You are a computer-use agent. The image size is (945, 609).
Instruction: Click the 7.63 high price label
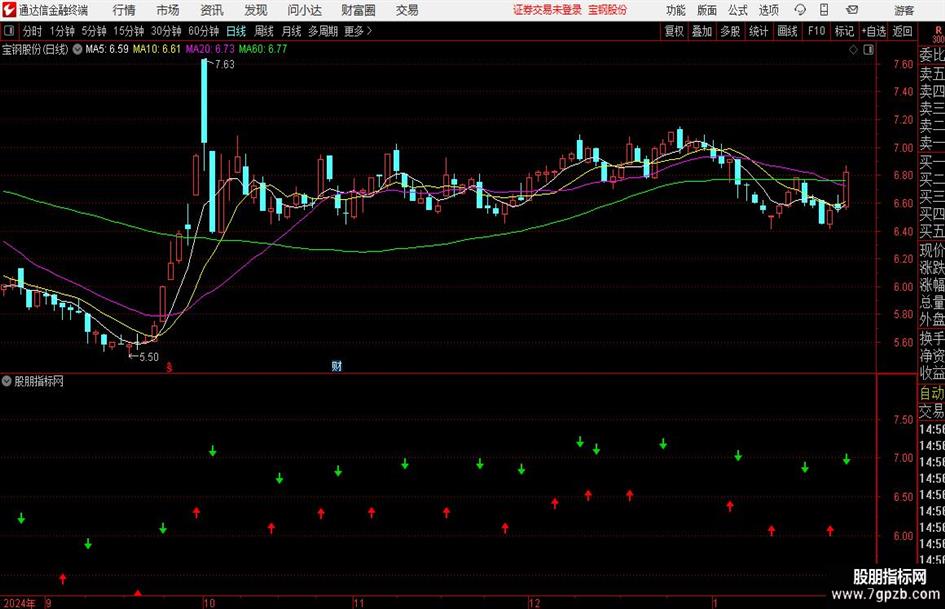point(224,65)
